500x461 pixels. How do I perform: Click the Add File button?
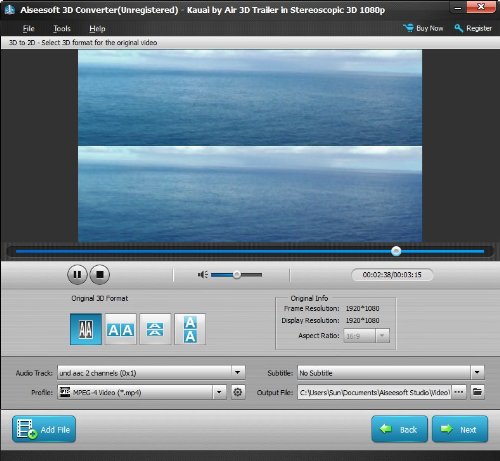[44, 429]
